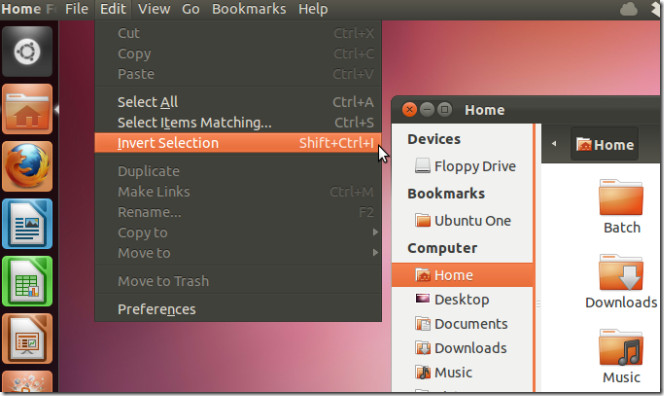Maximize the Home window
The height and width of the screenshot is (396, 664).
445,110
